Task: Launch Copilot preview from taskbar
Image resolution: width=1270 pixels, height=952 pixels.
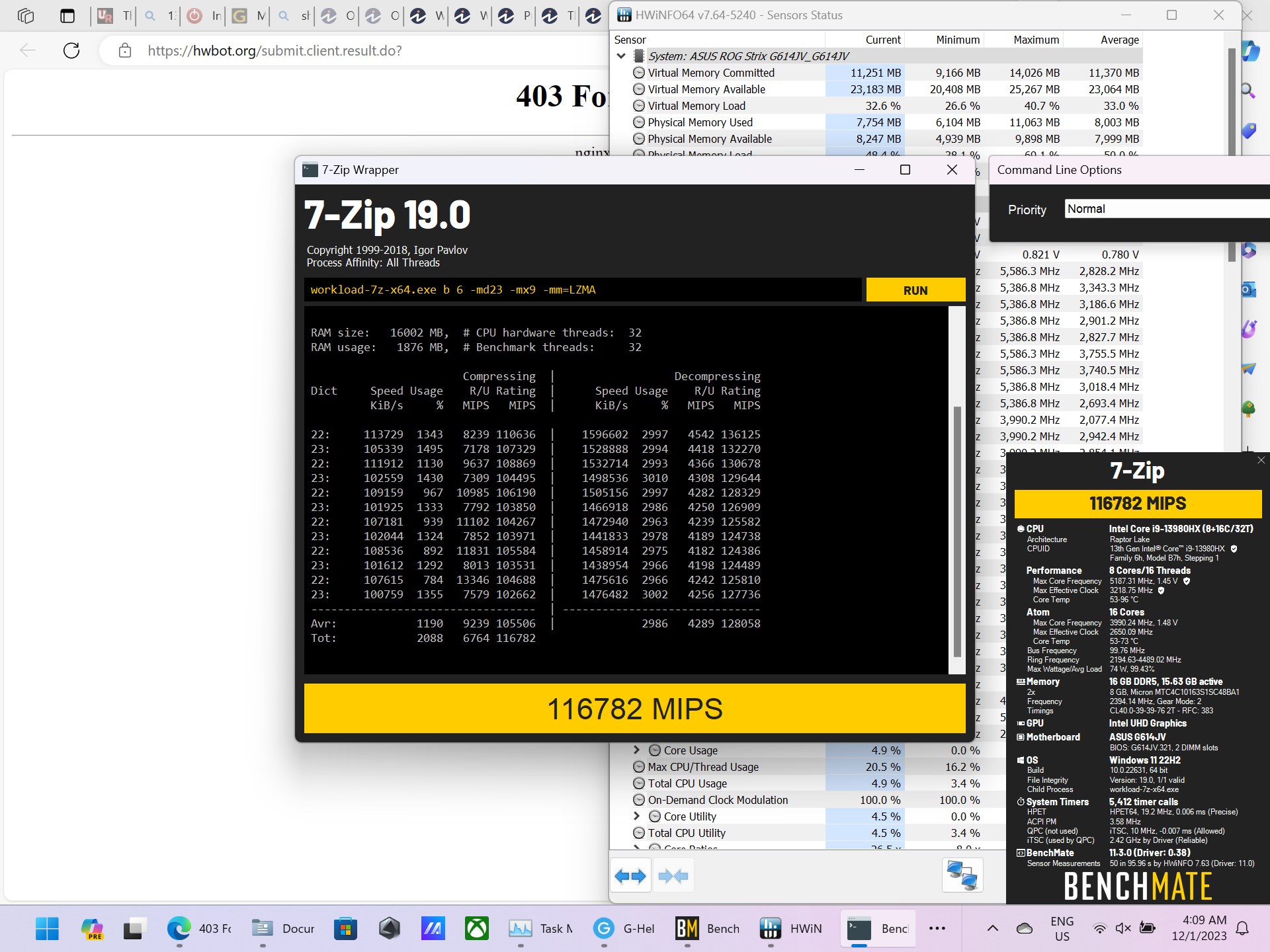Action: pyautogui.click(x=92, y=929)
